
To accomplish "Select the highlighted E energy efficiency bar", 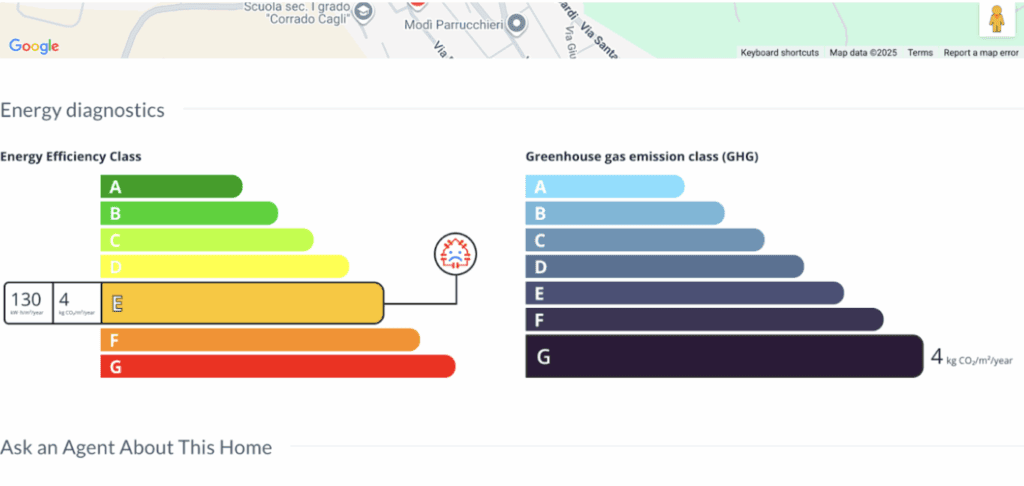I will [242, 303].
